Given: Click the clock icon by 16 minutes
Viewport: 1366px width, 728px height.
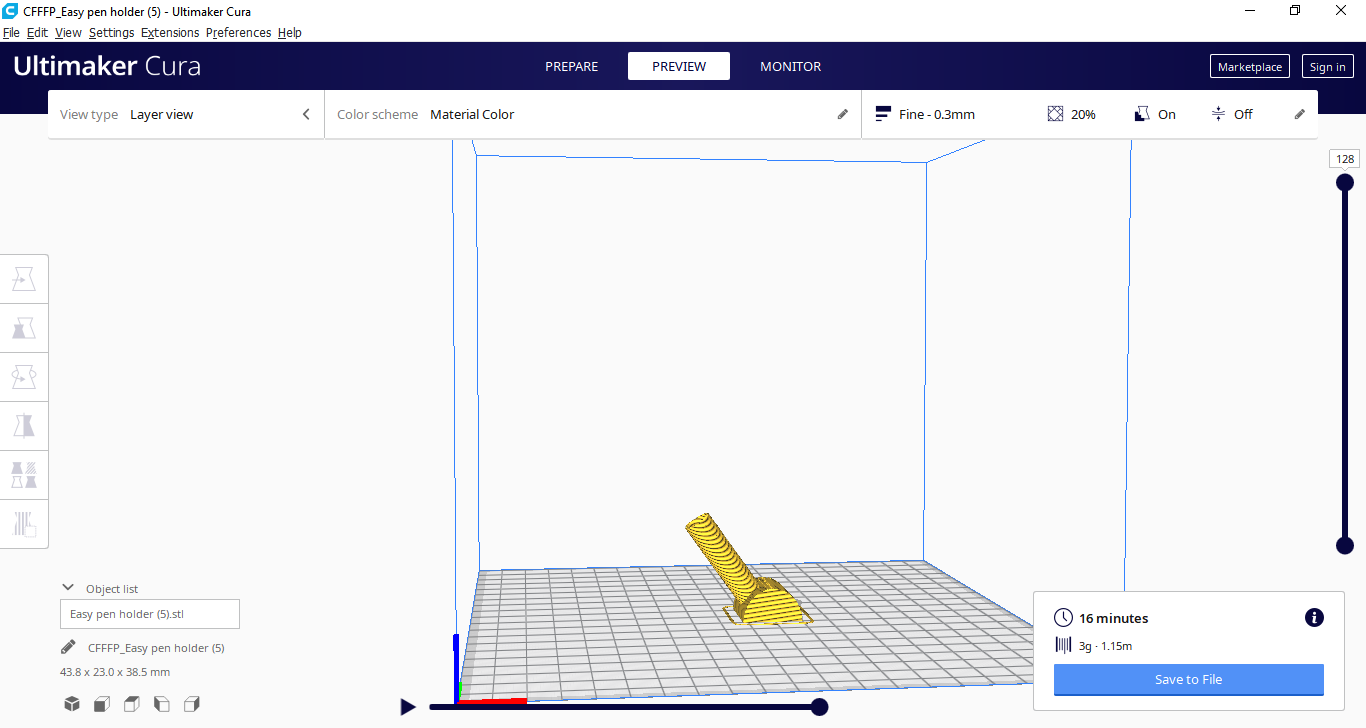Looking at the screenshot, I should (1064, 618).
